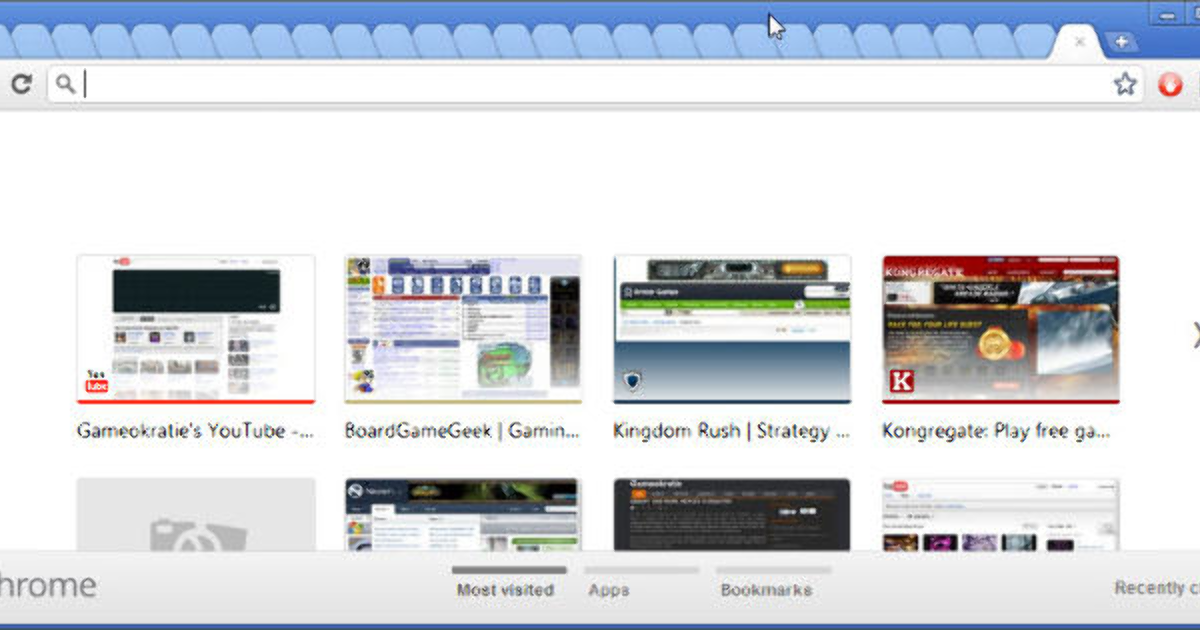
Task: Close the active tab with the X
Action: point(1079,42)
